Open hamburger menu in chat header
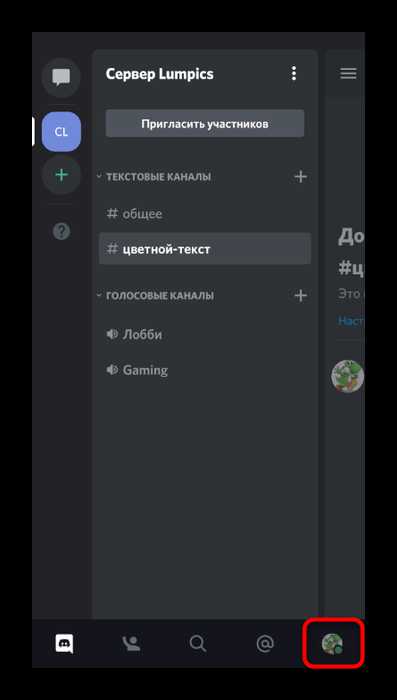397x700 pixels. [x=348, y=74]
